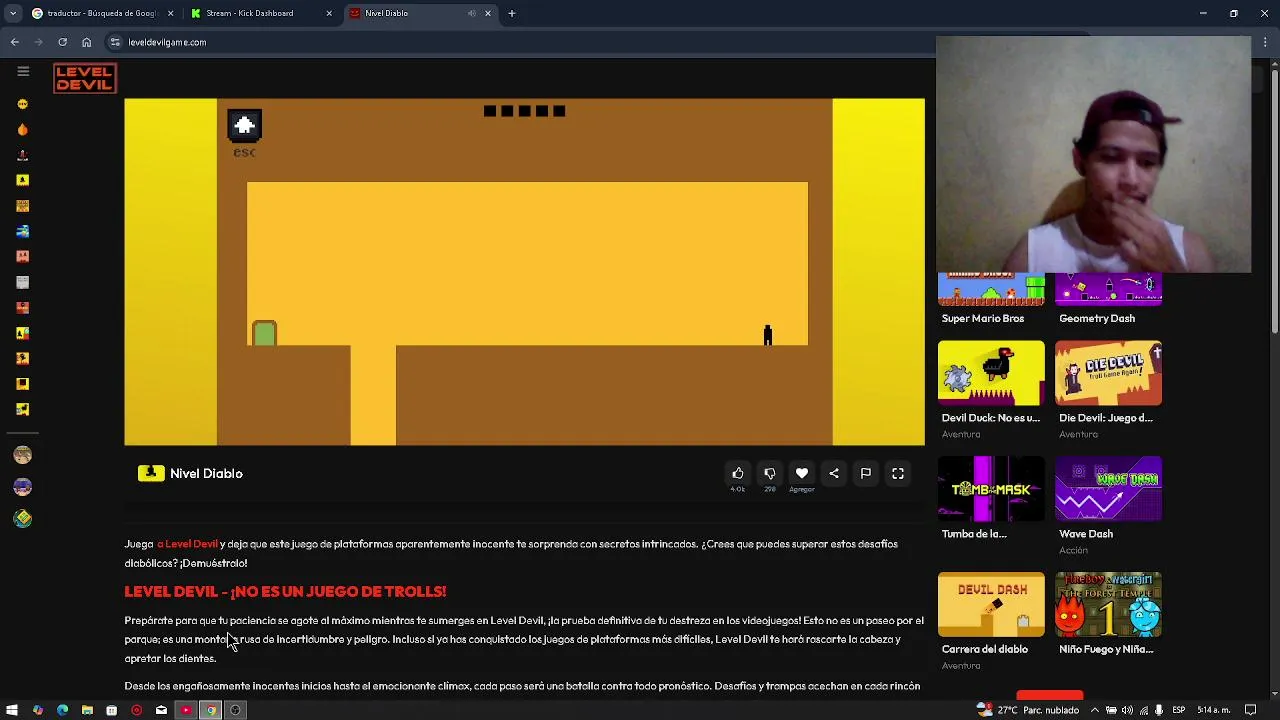Expand the tab search dropdown
The height and width of the screenshot is (720, 1280).
[x=12, y=13]
